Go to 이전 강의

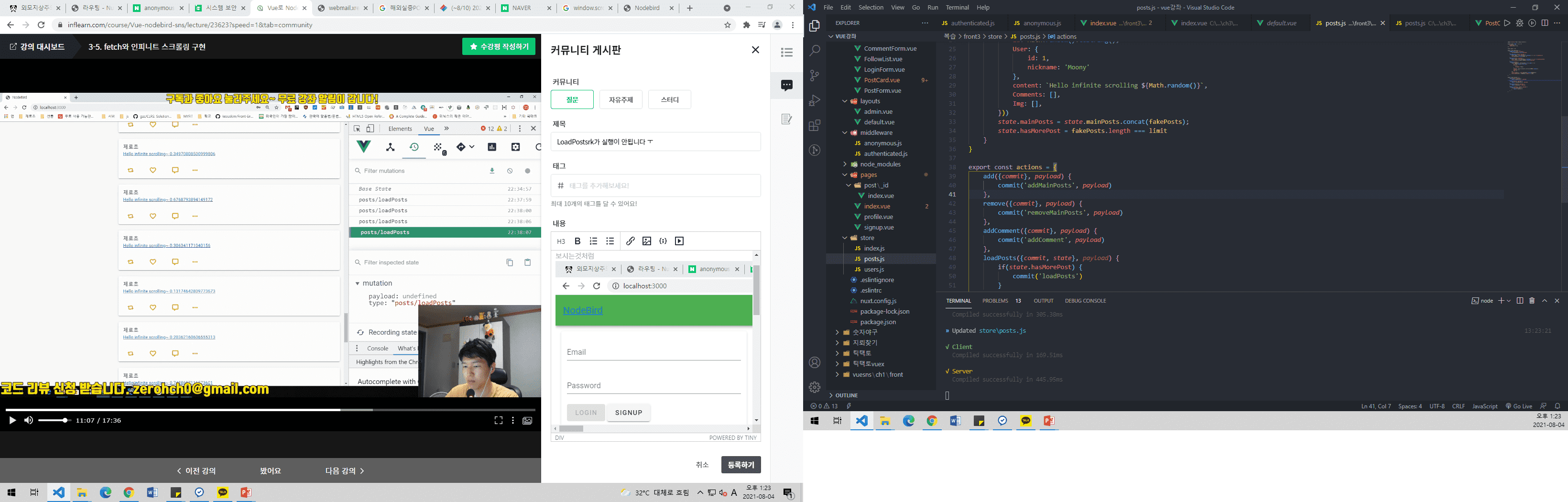(196, 471)
